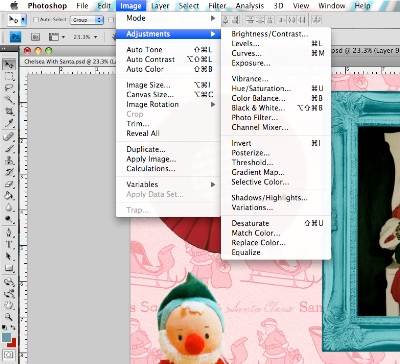Choose Gradient Map adjustment
This screenshot has height=364, width=400.
click(276, 172)
